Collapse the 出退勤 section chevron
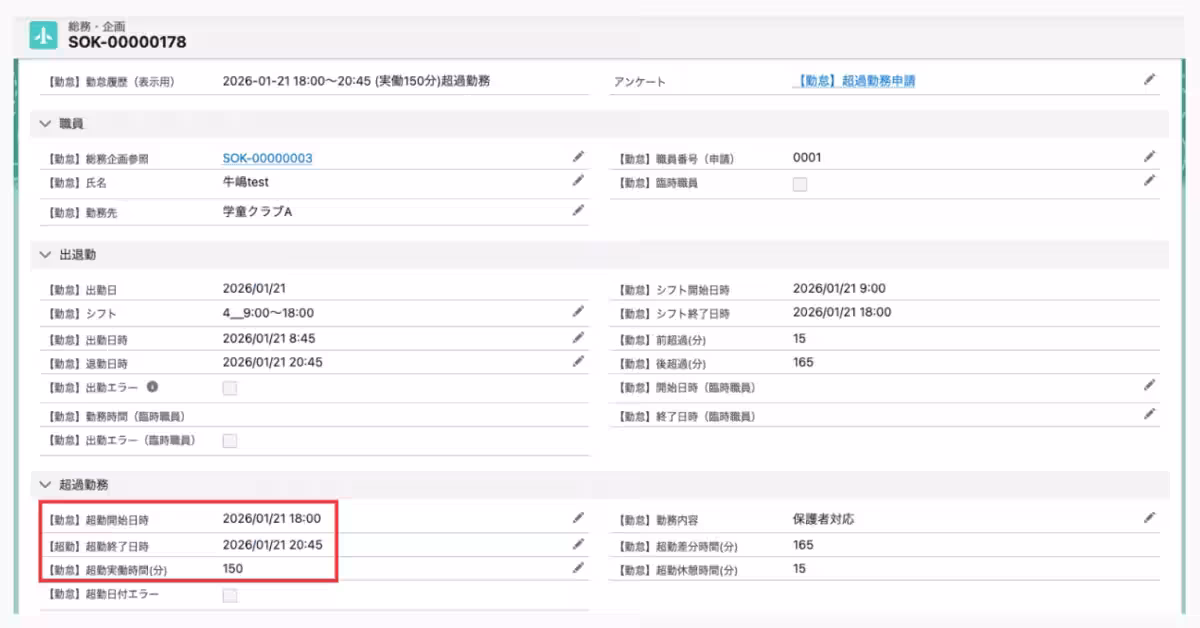 coord(45,255)
